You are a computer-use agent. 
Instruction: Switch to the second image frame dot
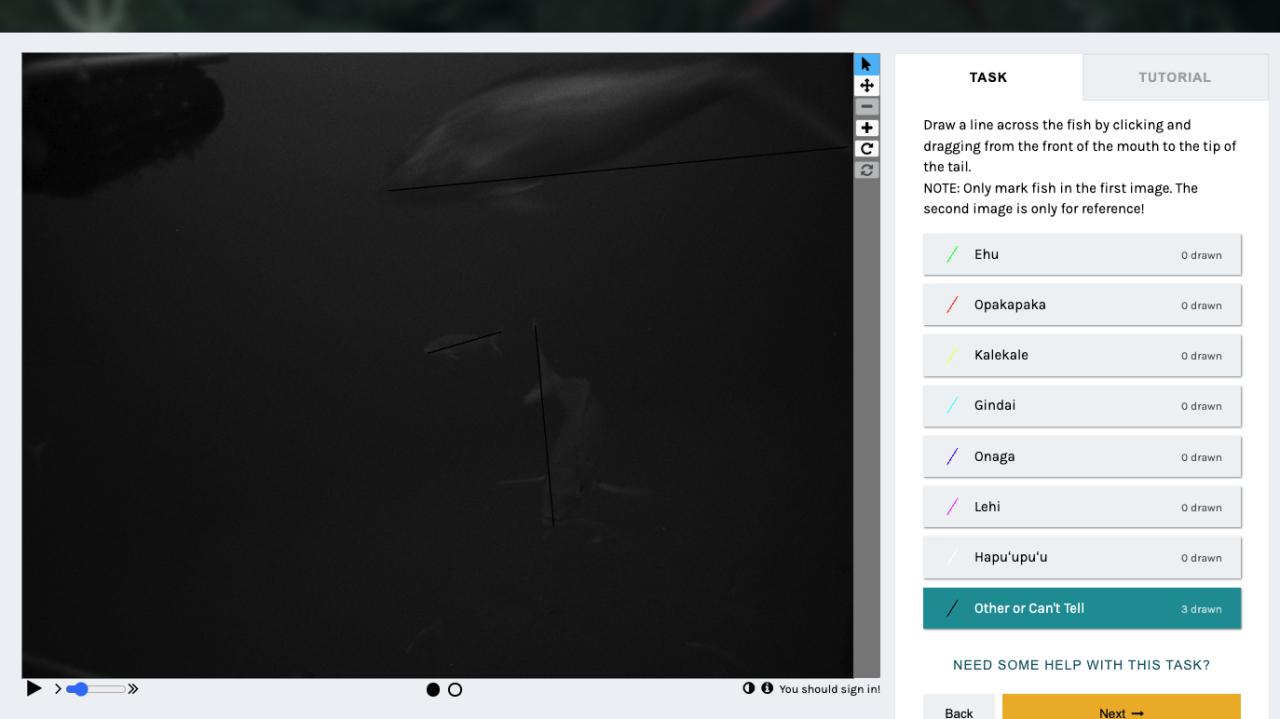(455, 689)
